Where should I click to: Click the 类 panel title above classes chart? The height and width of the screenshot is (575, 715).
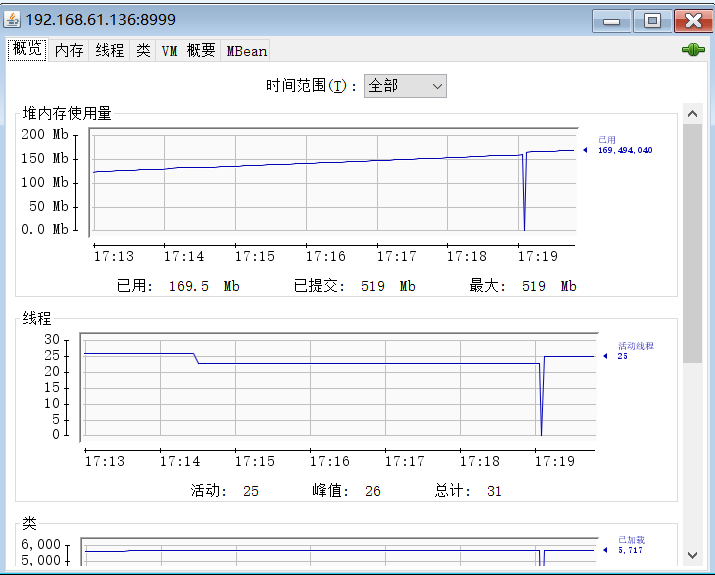29,523
